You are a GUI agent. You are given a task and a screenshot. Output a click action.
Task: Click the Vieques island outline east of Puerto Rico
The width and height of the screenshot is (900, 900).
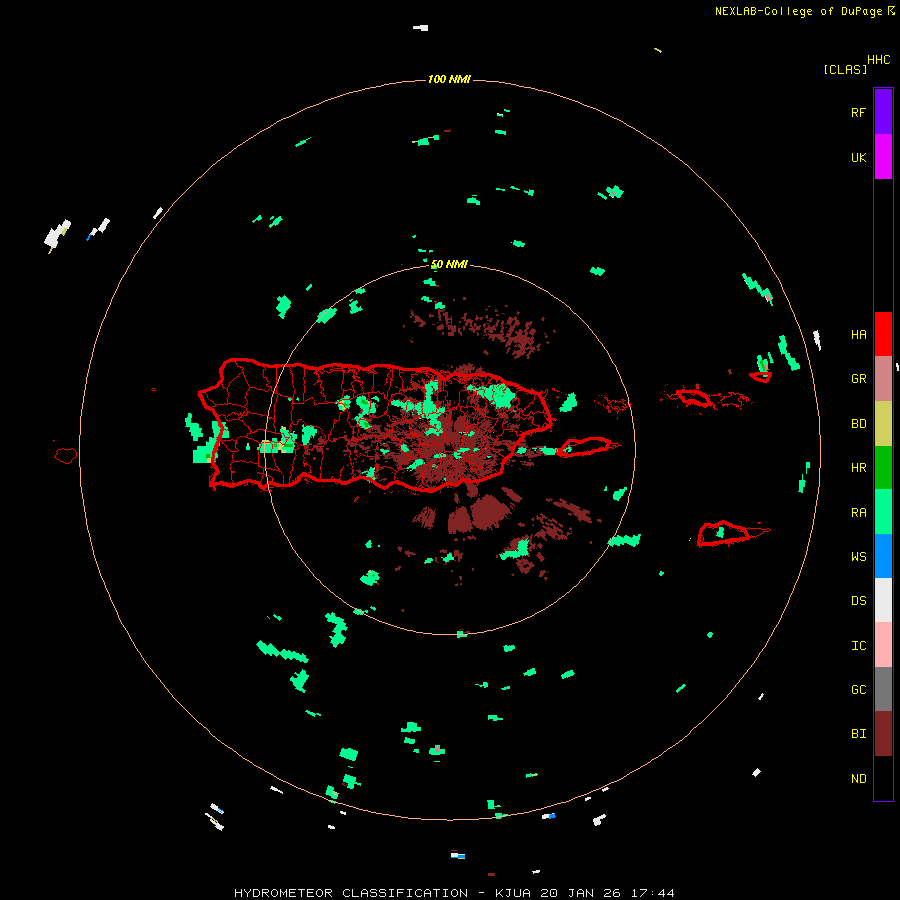[584, 447]
